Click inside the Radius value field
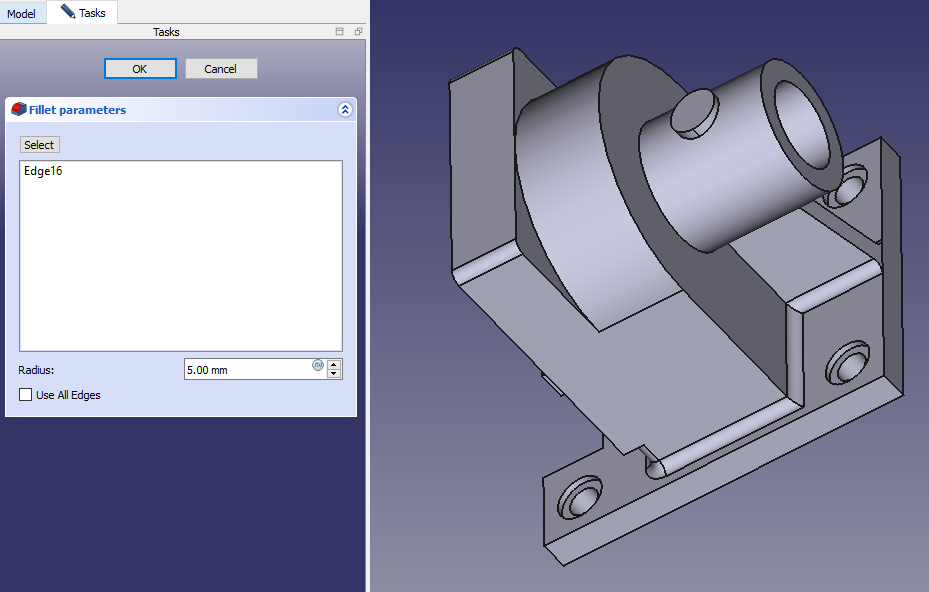 coord(245,370)
